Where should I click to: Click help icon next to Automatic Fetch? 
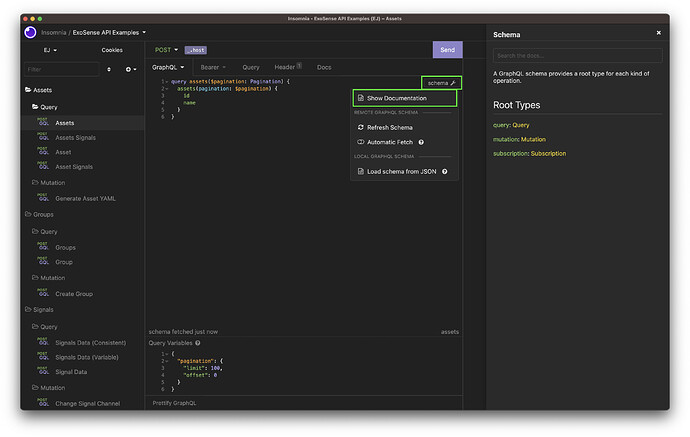(421, 142)
